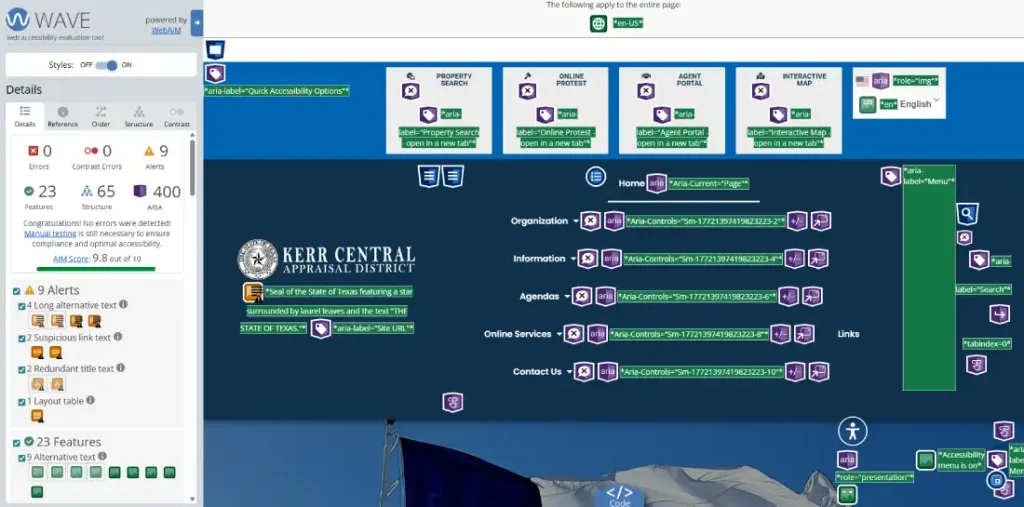Expand the Agendas menu arrow

coord(567,297)
